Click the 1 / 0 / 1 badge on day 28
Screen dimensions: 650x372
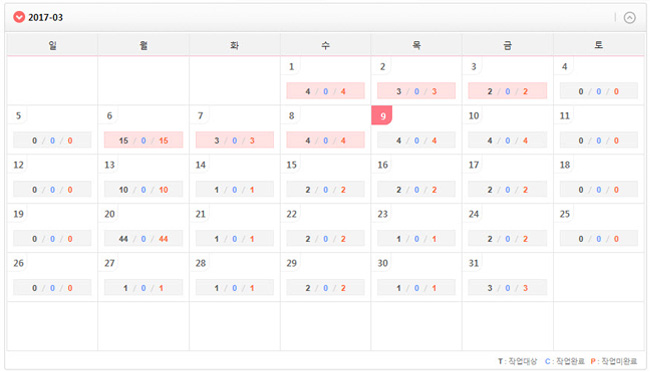coord(235,287)
